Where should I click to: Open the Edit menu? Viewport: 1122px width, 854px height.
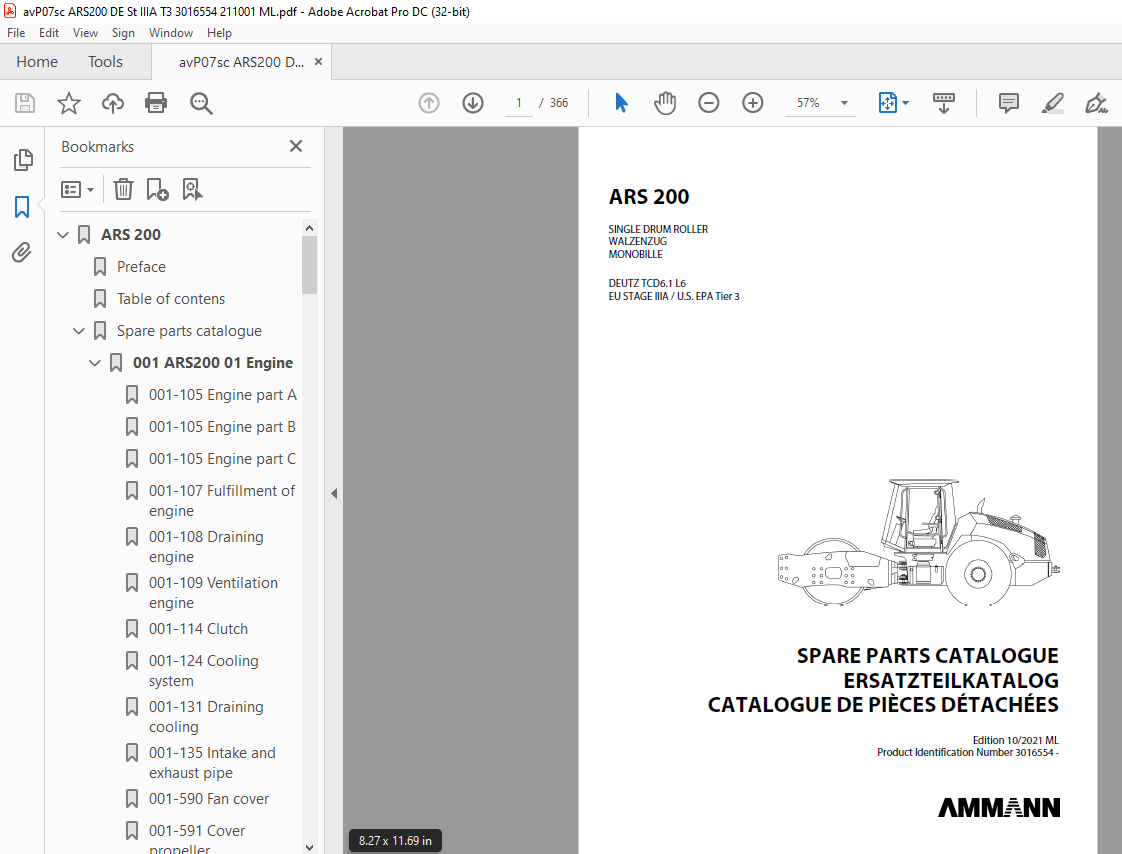49,33
